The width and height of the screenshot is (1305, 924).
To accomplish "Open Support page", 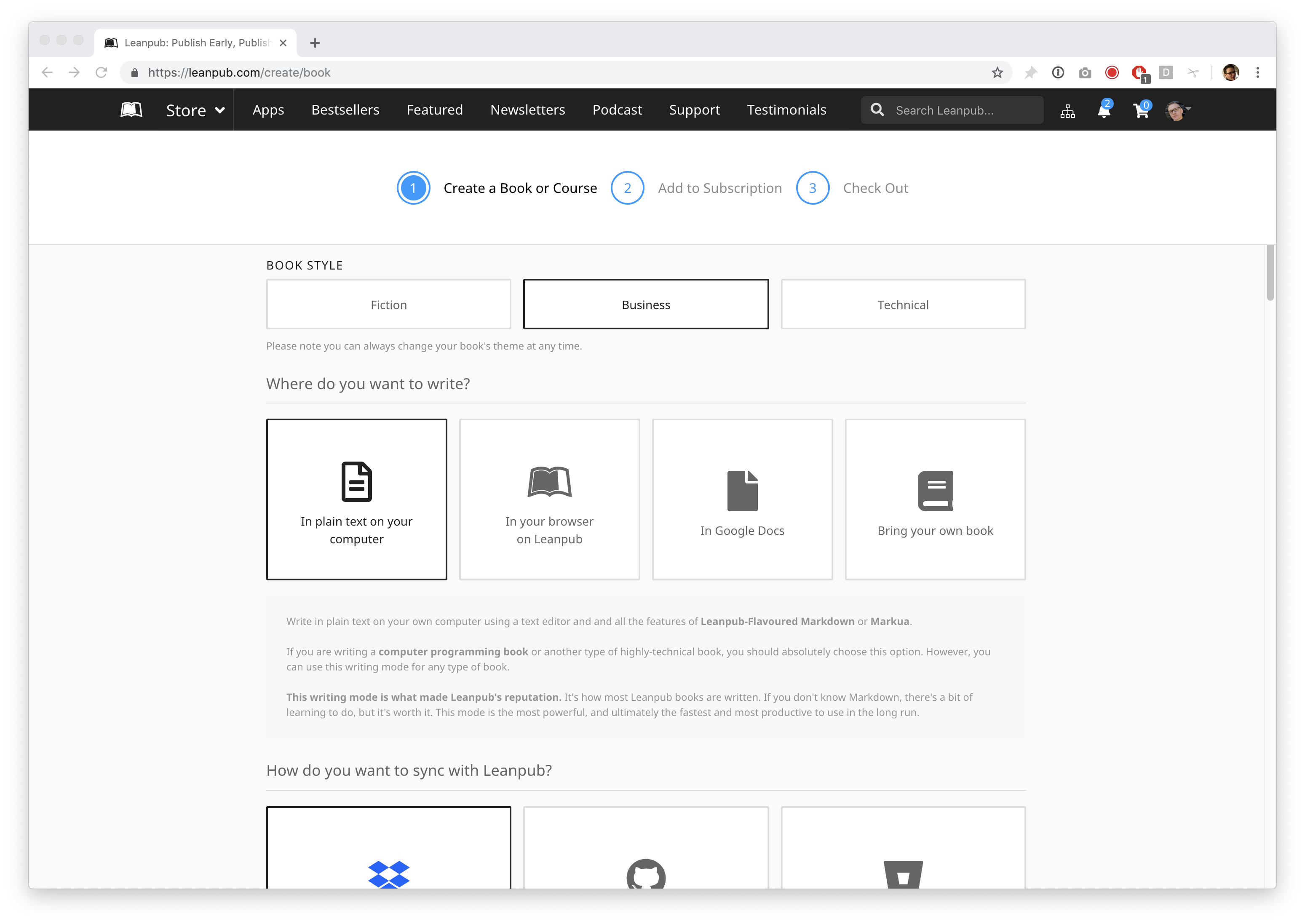I will click(x=694, y=110).
